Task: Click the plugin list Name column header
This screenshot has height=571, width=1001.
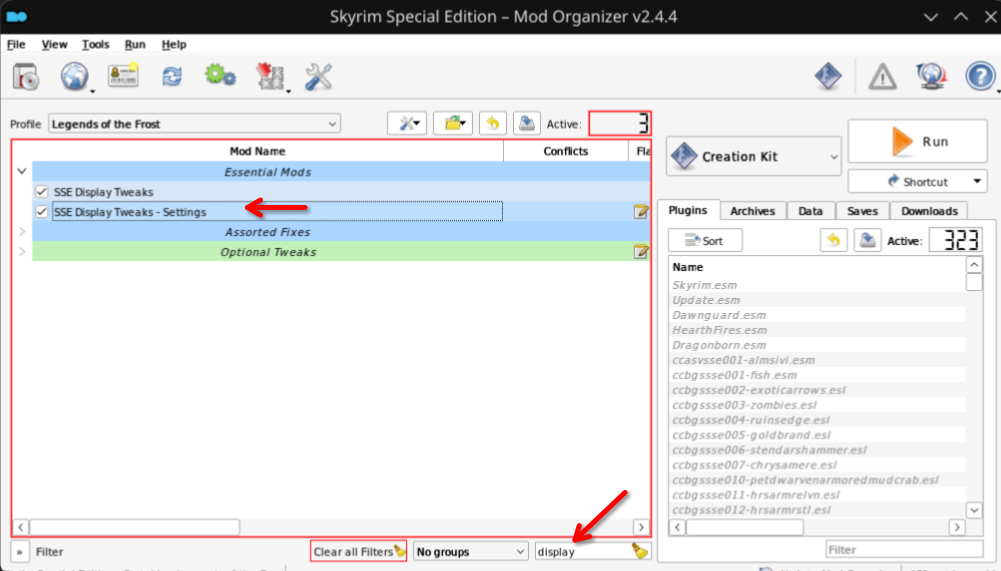Action: (x=818, y=267)
